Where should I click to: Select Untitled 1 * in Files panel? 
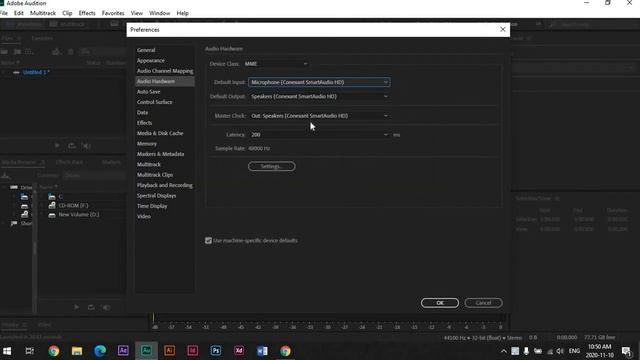[36, 72]
